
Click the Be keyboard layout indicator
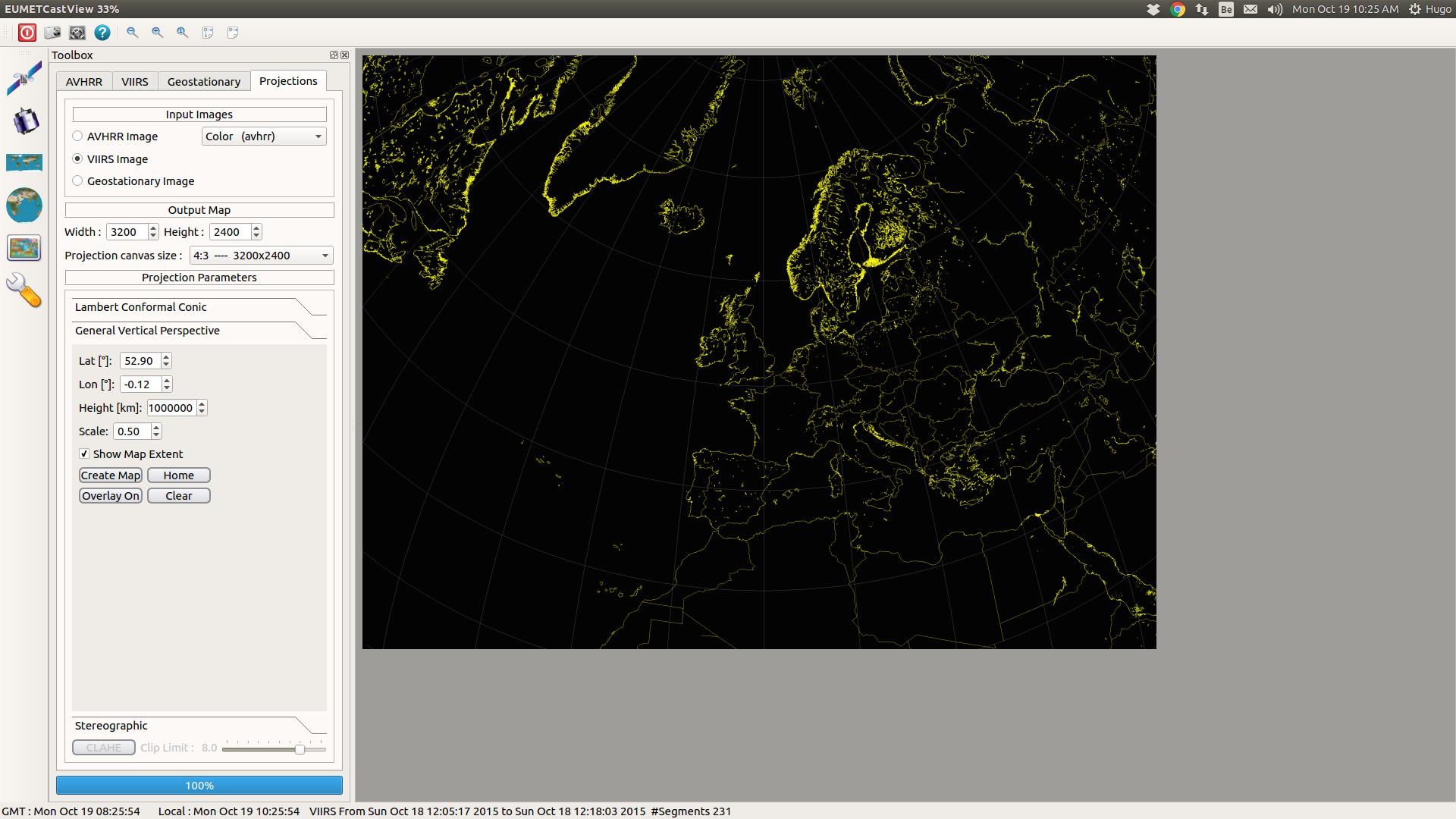coord(1226,9)
